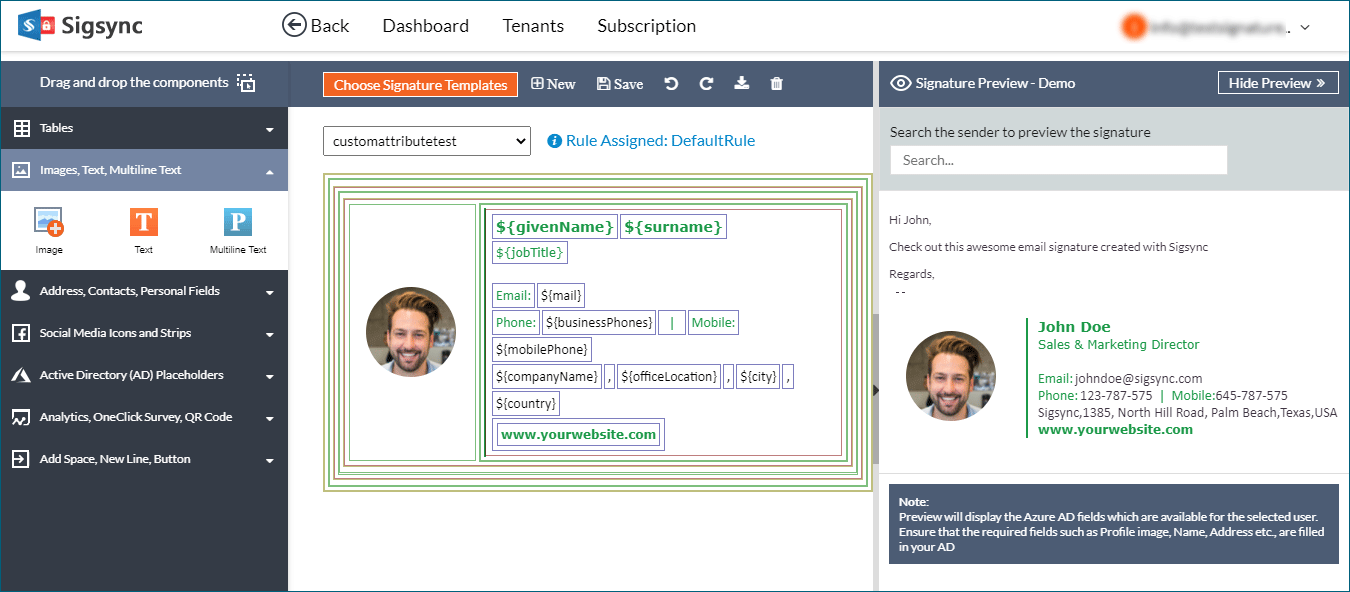Click the preview panel collapse arrow
Image resolution: width=1350 pixels, height=592 pixels.
pyautogui.click(x=876, y=390)
